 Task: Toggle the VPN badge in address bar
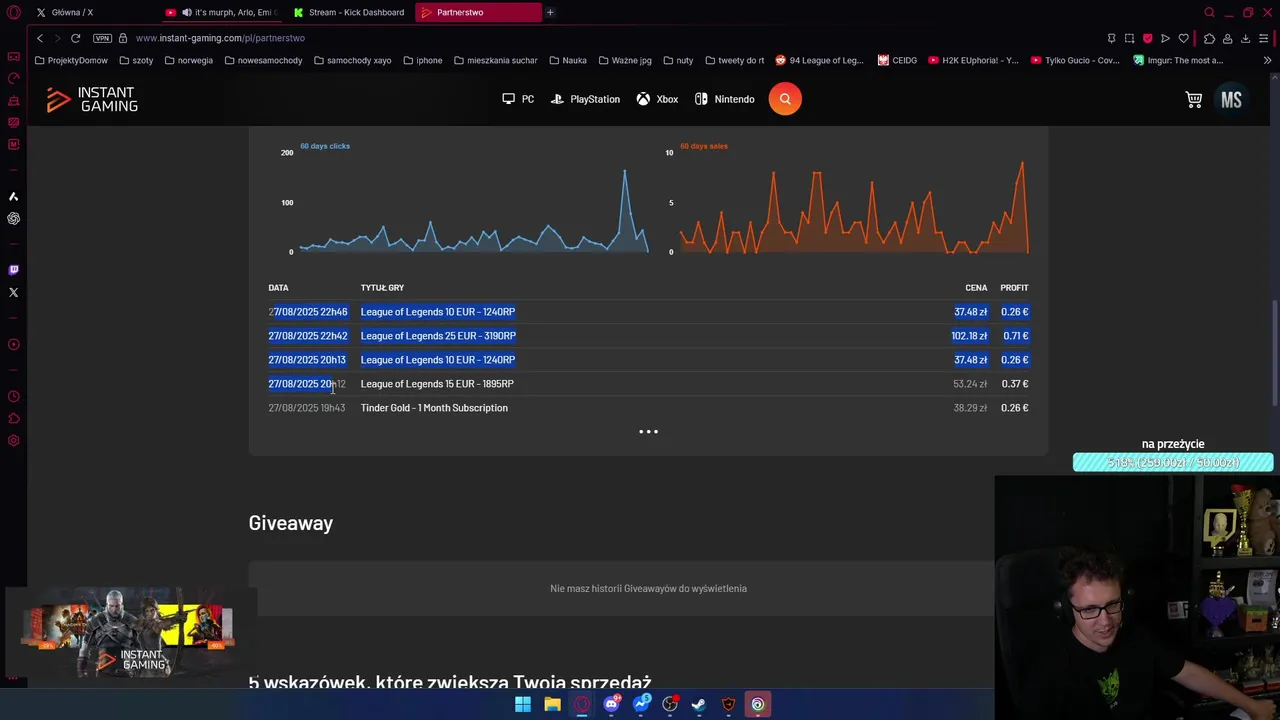102,38
